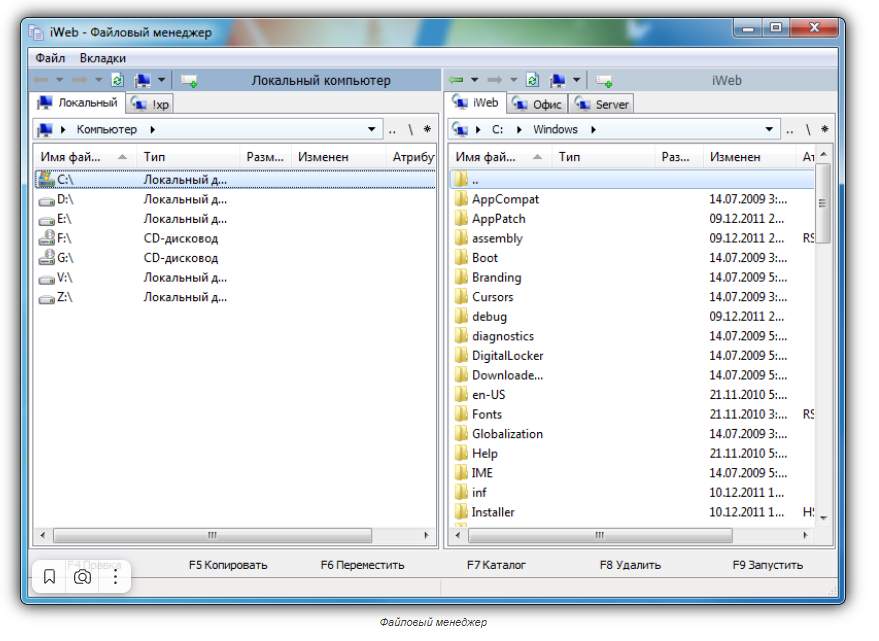Click the add connection icon in the right toolbar
This screenshot has width=879, height=641.
[x=604, y=80]
